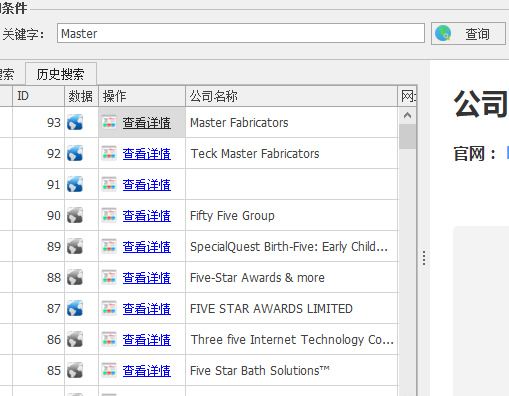Click the detail card icon for Five-Star Awards & more
This screenshot has height=396, width=509.
click(109, 277)
